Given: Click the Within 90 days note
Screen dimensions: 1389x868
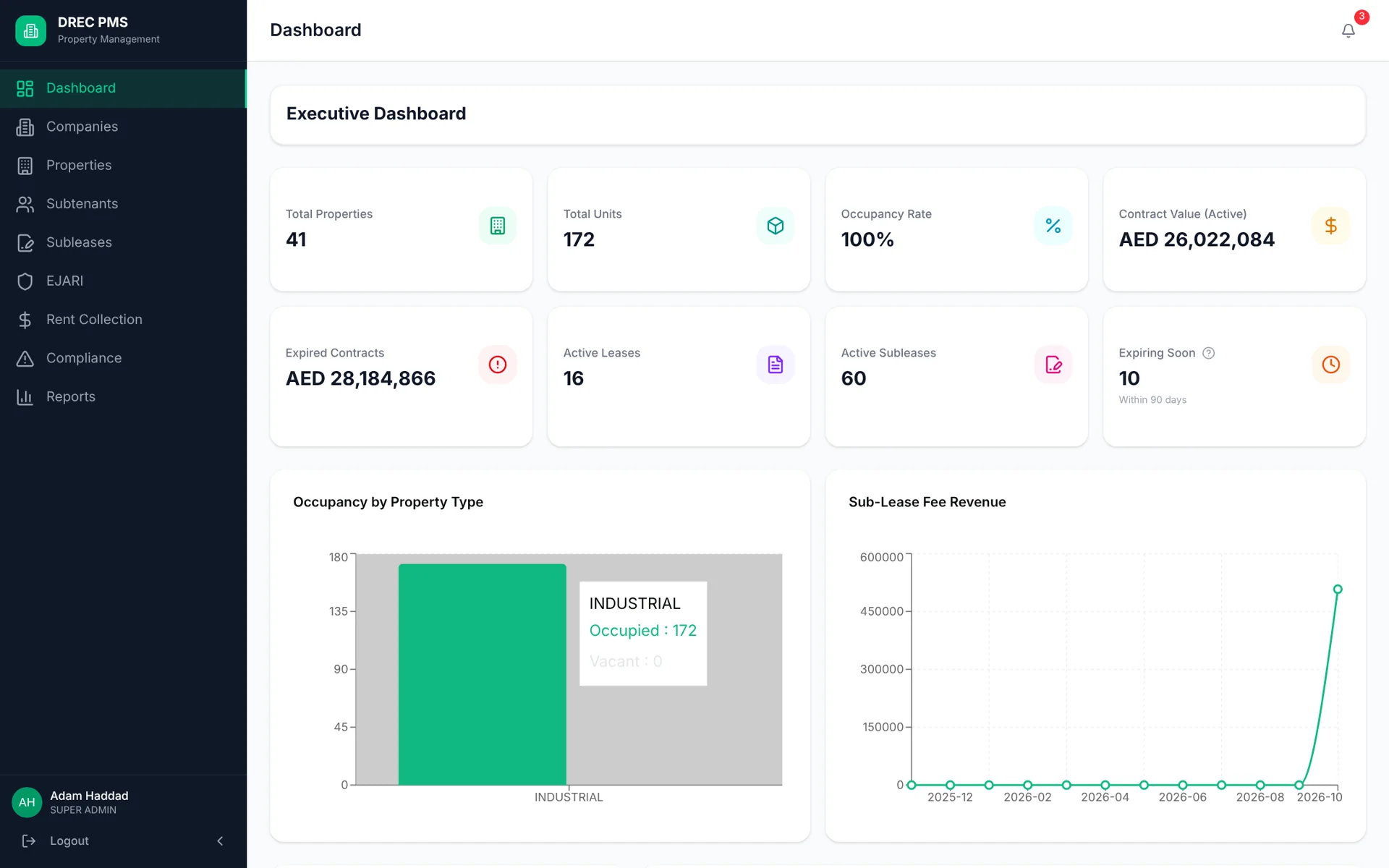Looking at the screenshot, I should click(1152, 400).
